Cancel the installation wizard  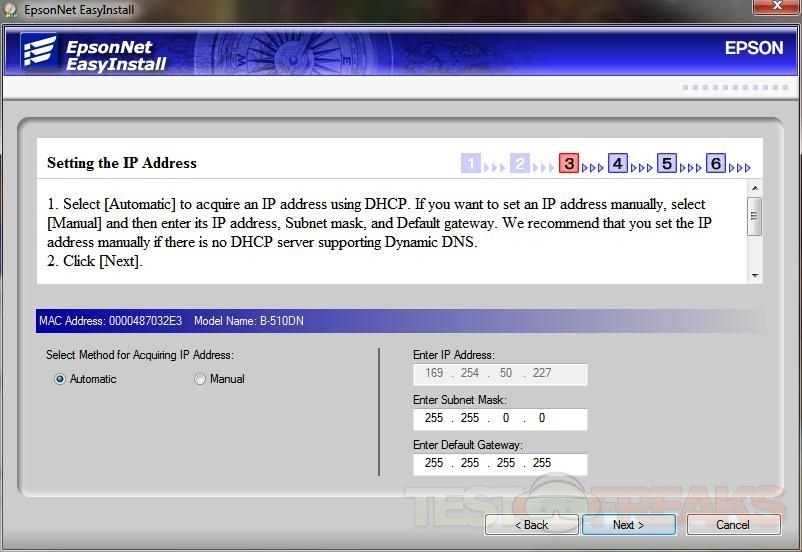732,524
